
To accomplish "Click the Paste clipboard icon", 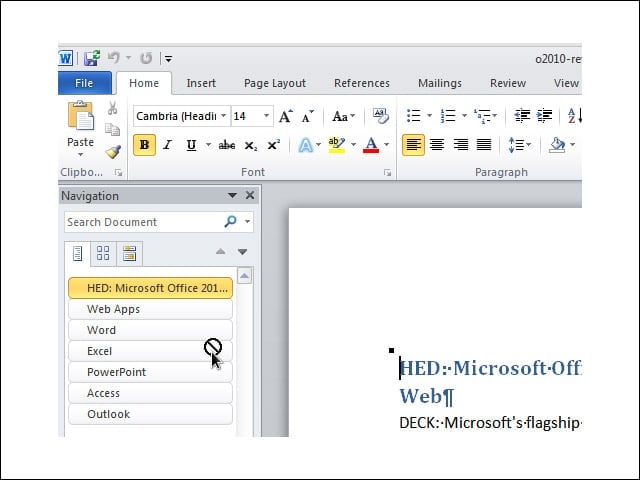I will 80,116.
